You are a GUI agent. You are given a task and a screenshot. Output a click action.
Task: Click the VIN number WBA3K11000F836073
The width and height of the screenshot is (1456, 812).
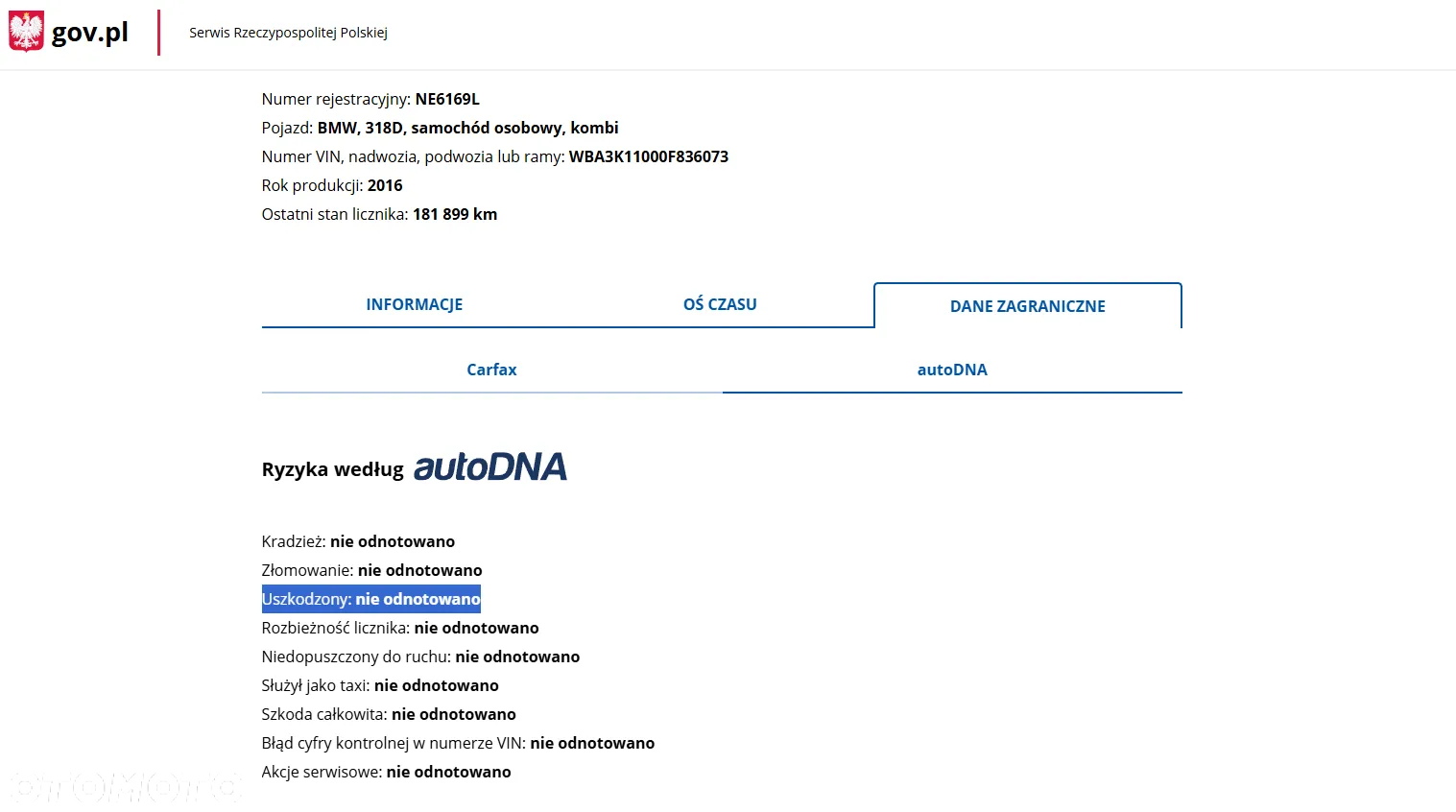pos(649,156)
